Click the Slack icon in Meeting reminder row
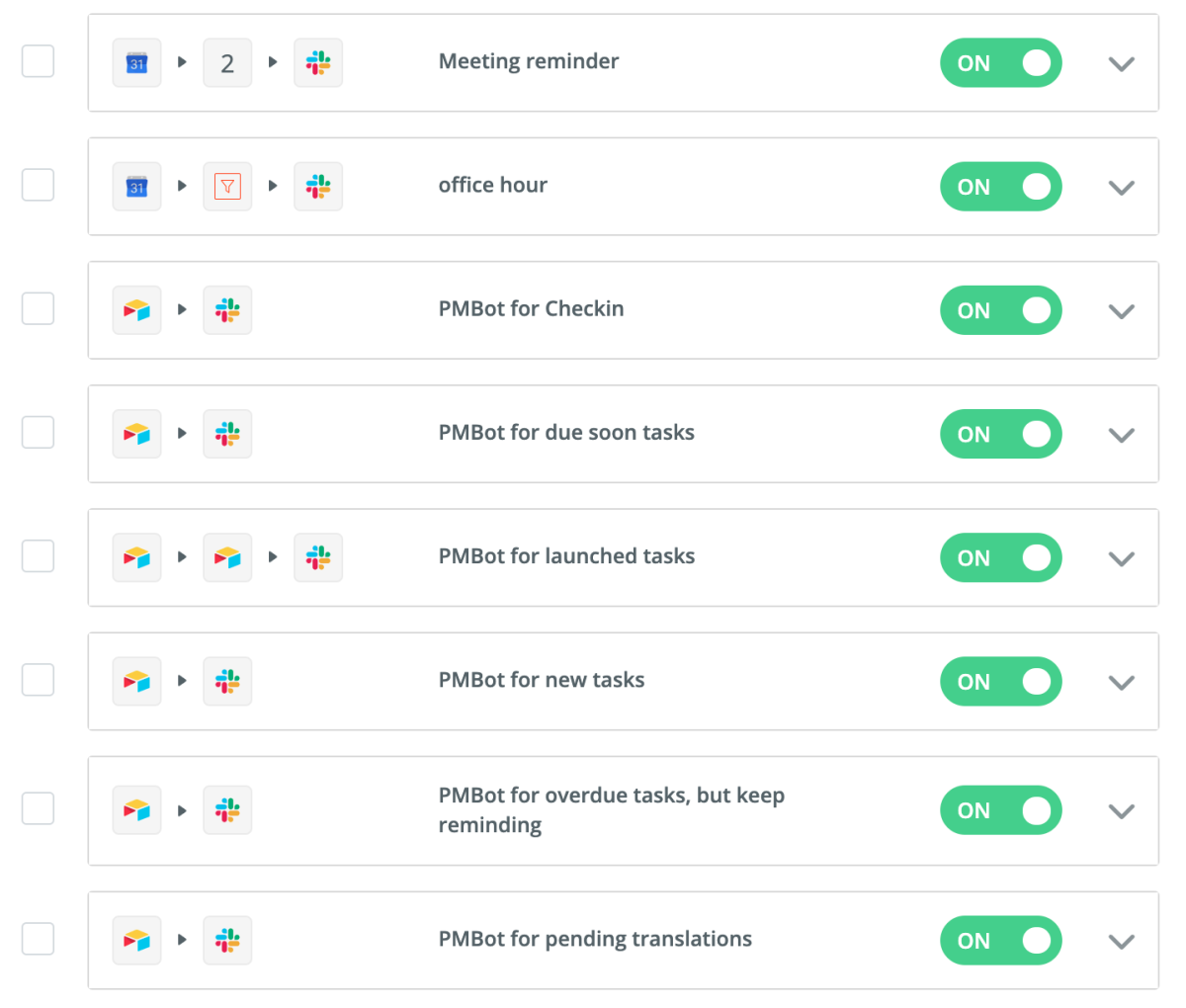The image size is (1186, 1008). click(318, 61)
